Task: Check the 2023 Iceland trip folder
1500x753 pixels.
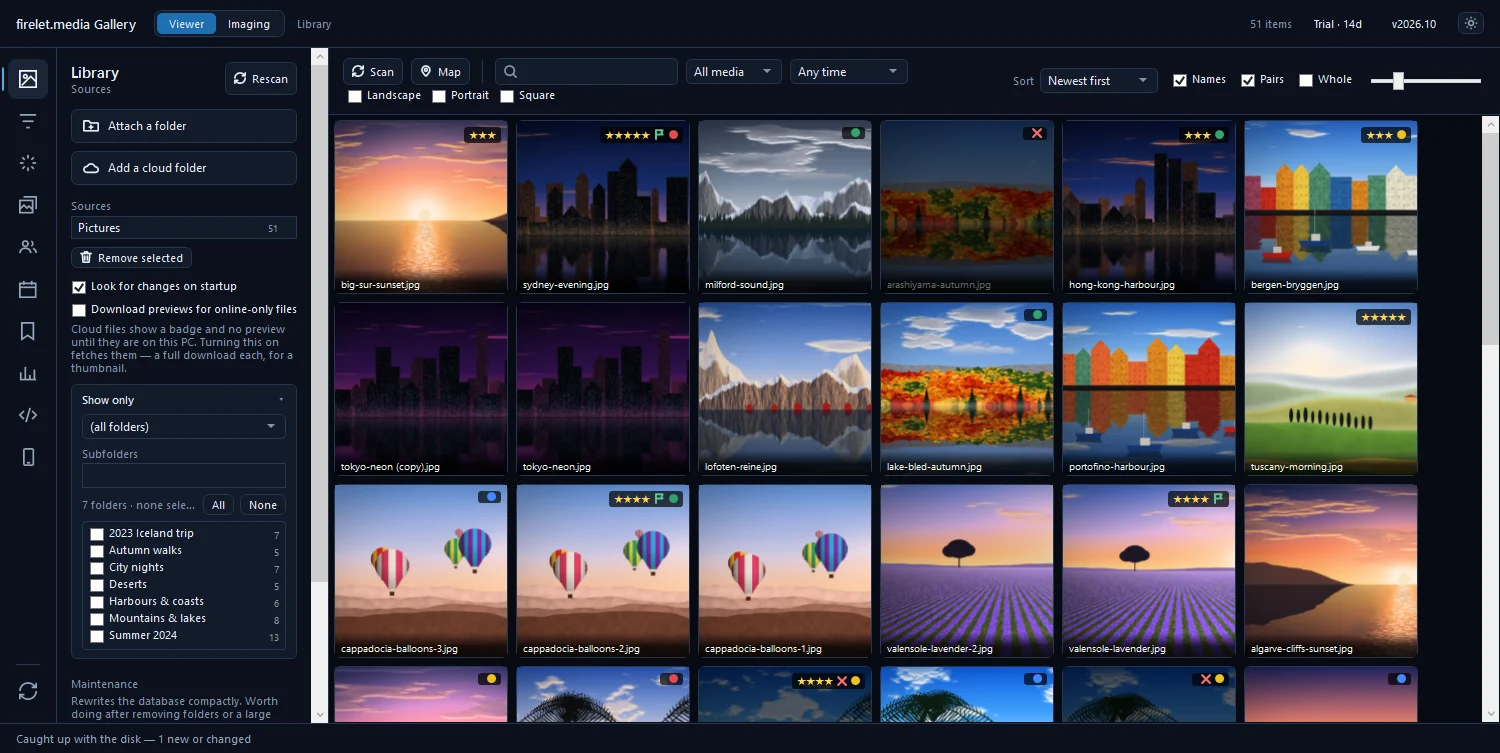Action: [x=97, y=534]
